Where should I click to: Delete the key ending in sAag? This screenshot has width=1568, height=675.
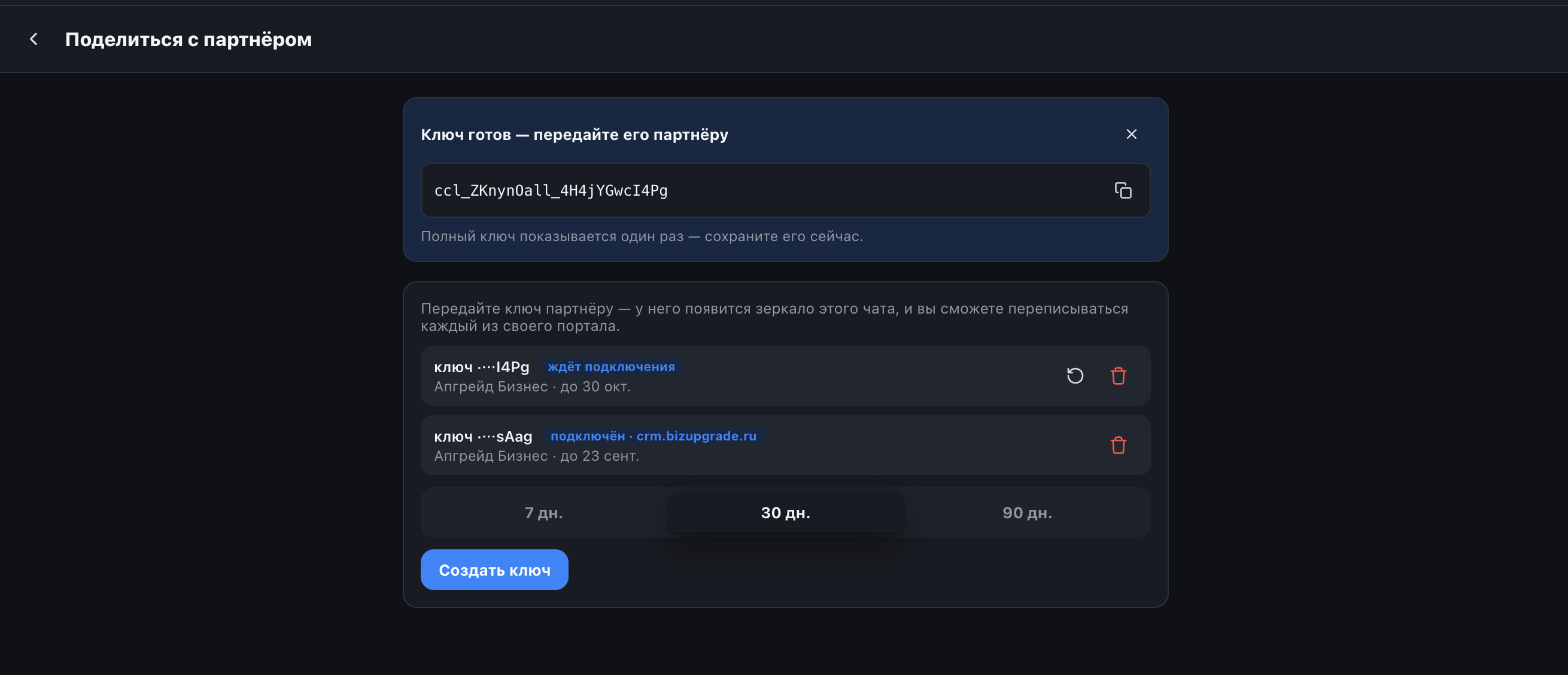(1117, 445)
